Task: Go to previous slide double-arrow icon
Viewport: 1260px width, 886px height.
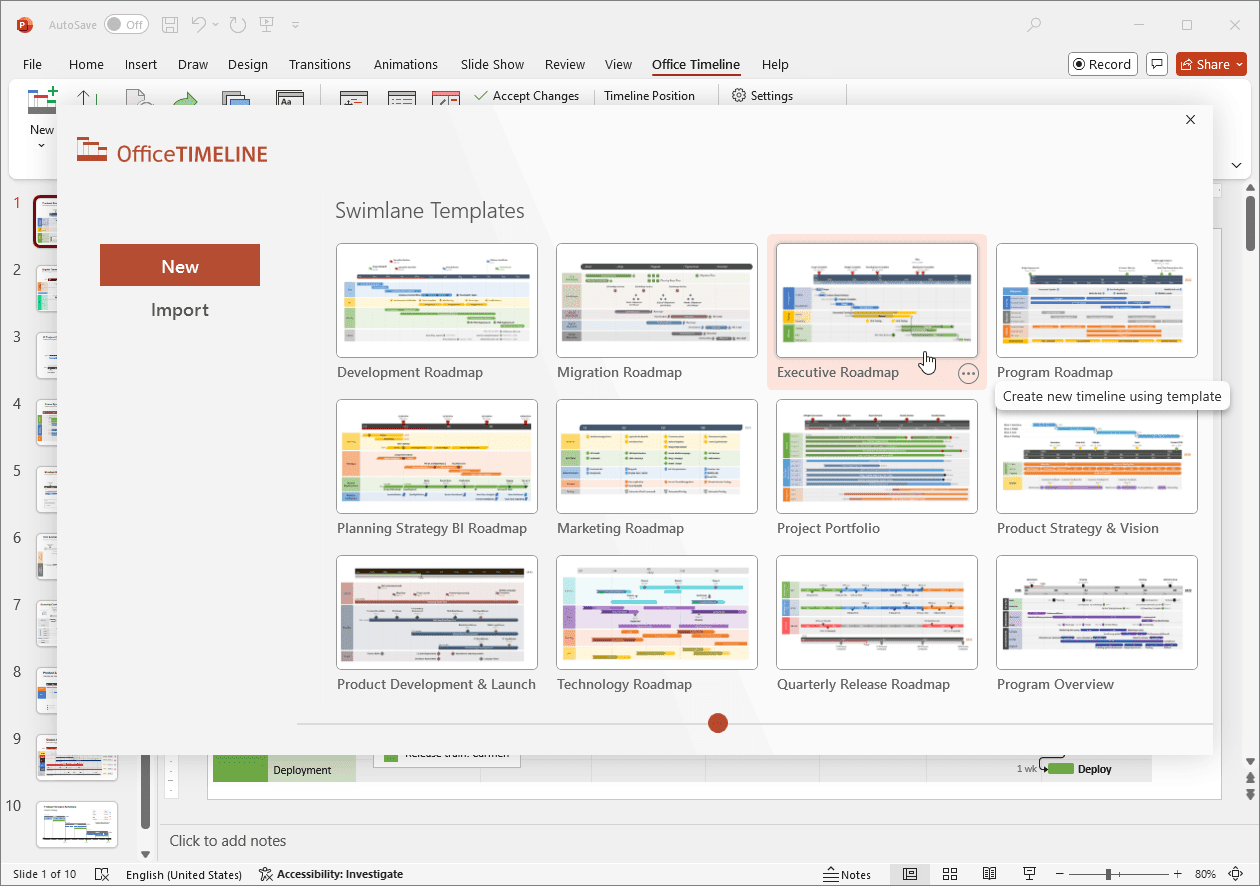Action: pos(1250,777)
